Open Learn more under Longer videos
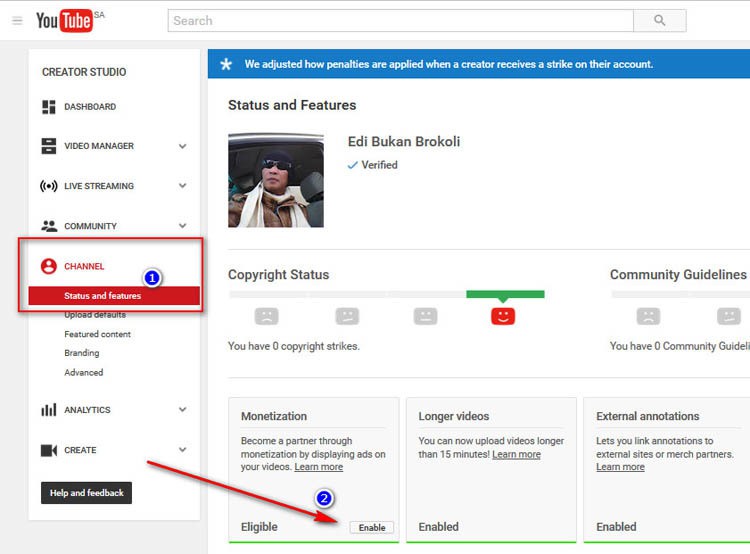This screenshot has width=750, height=554. pos(517,454)
